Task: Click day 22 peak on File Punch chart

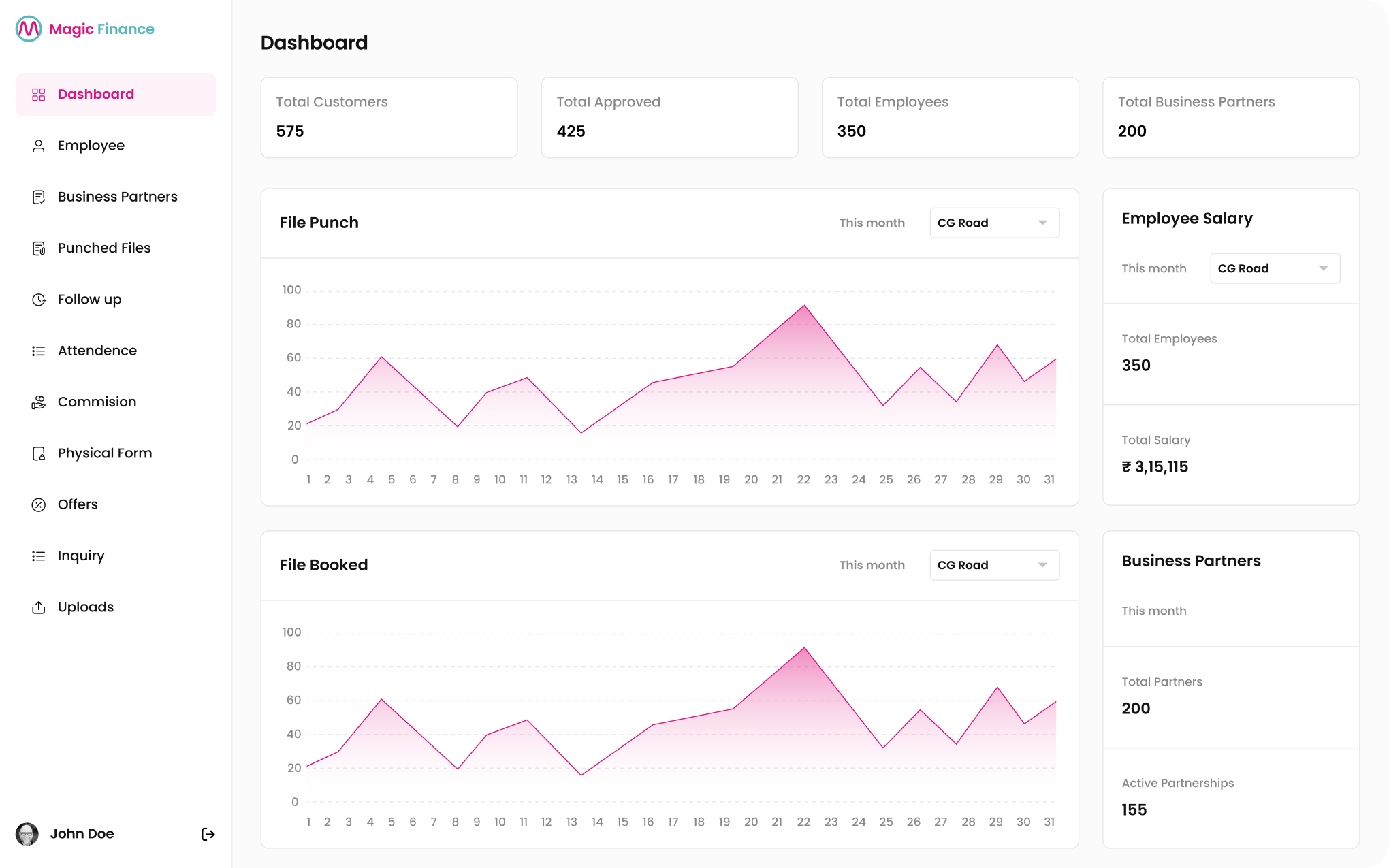Action: click(x=804, y=306)
